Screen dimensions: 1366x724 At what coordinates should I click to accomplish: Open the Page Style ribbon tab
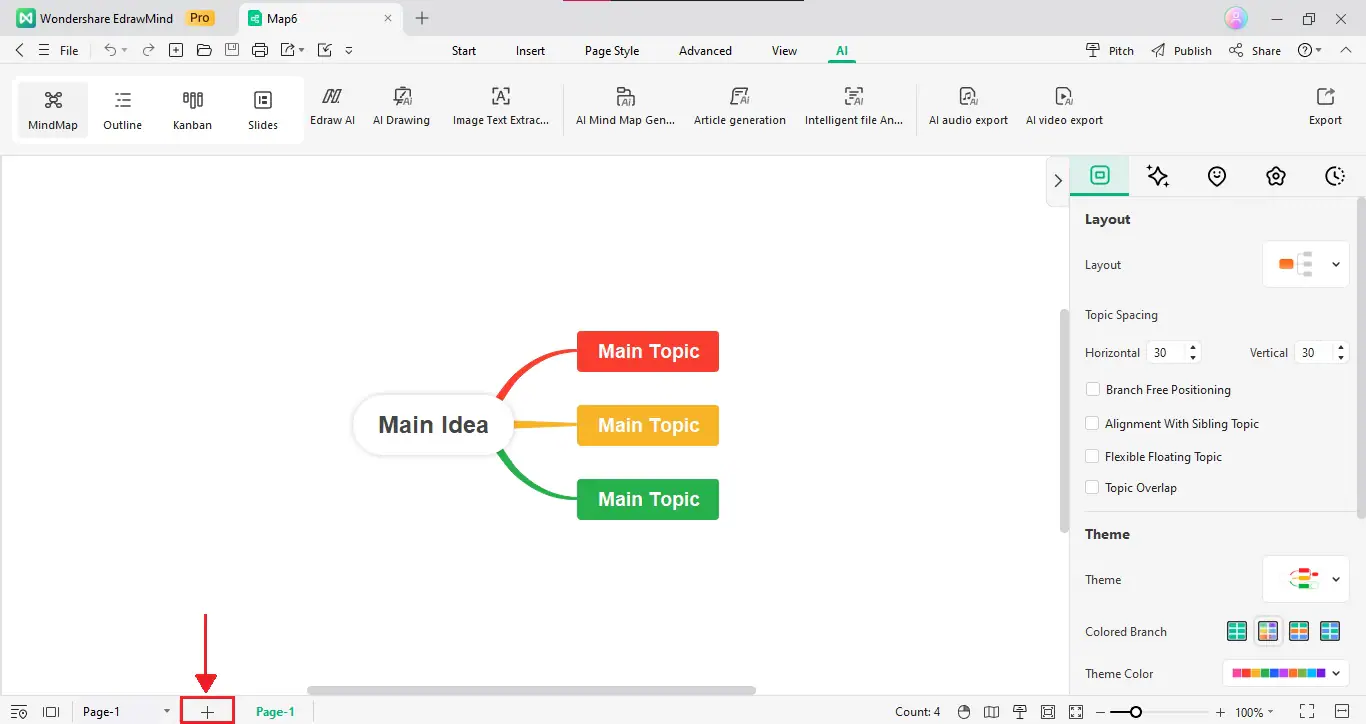pos(612,51)
